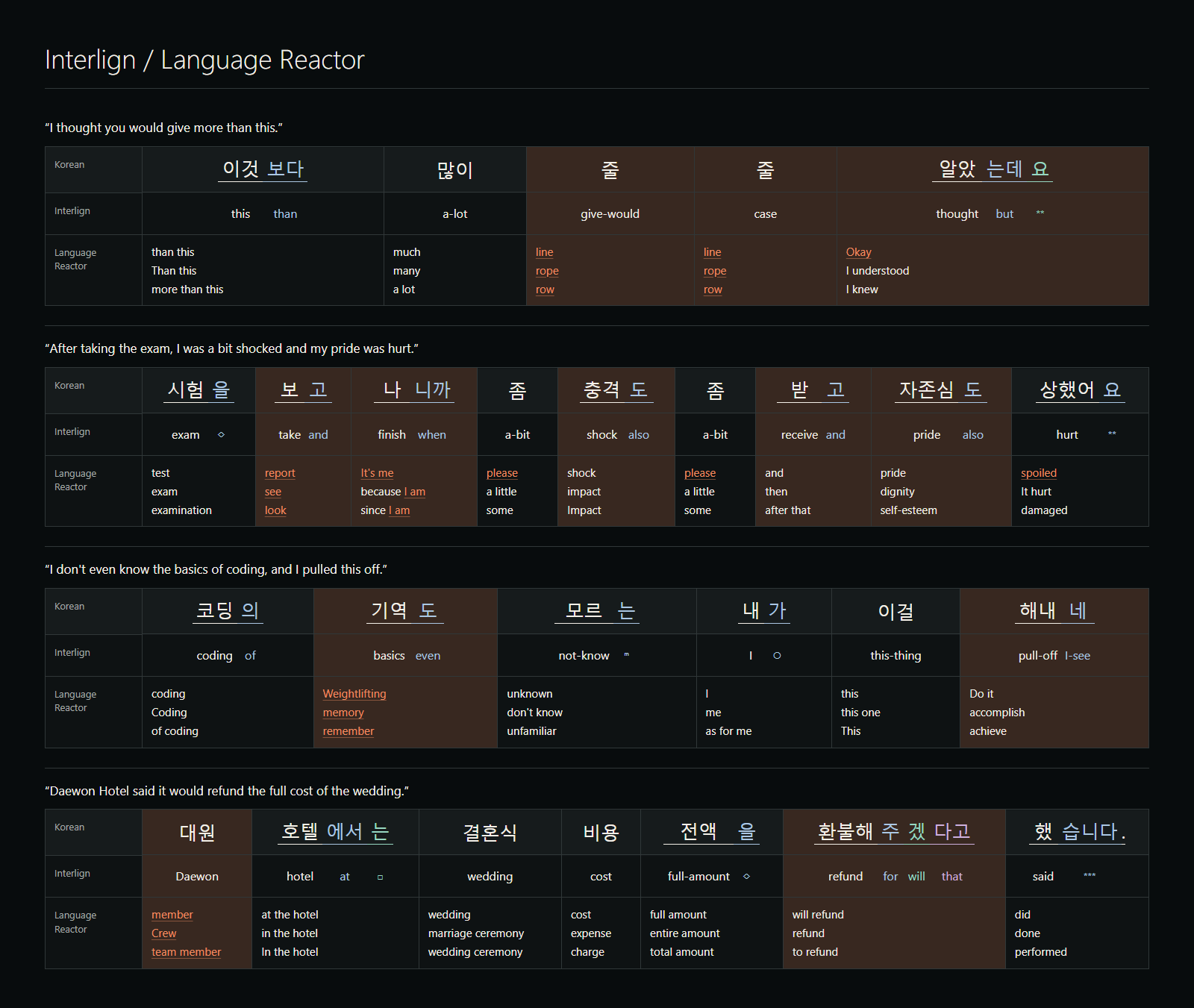Select Korean phrase 환불해 주 겠 다고

pyautogui.click(x=894, y=832)
